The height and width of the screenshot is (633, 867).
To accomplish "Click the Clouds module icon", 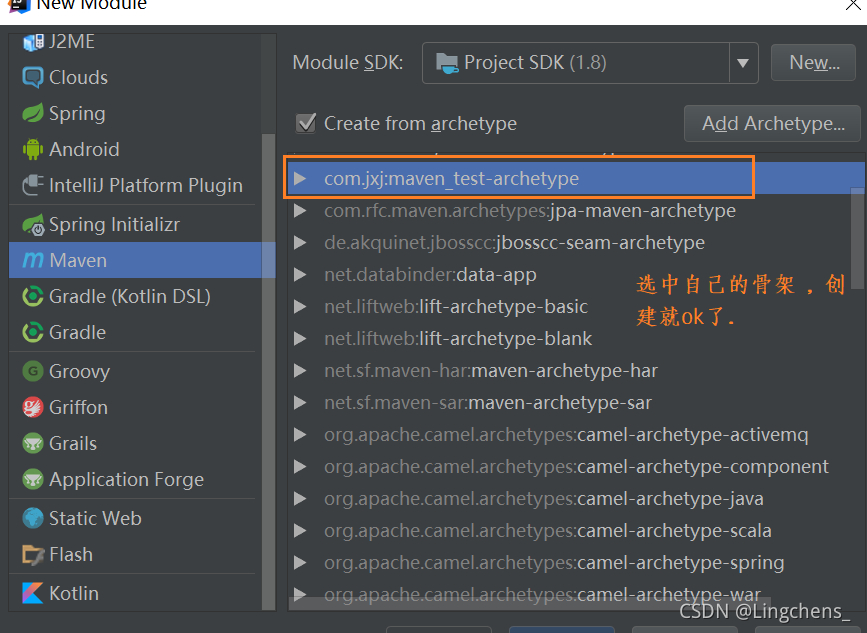I will coord(33,77).
